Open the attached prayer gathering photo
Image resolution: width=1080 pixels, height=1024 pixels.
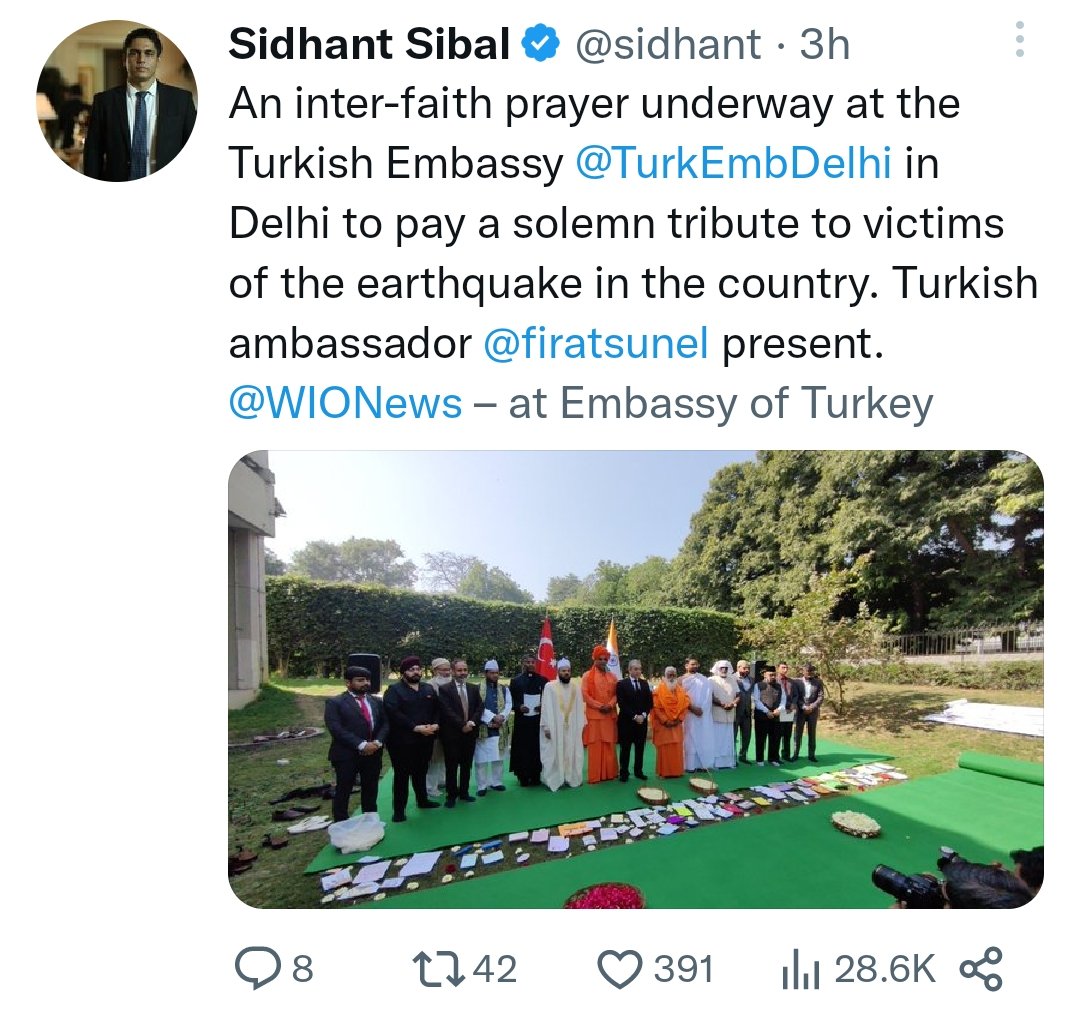[636, 680]
